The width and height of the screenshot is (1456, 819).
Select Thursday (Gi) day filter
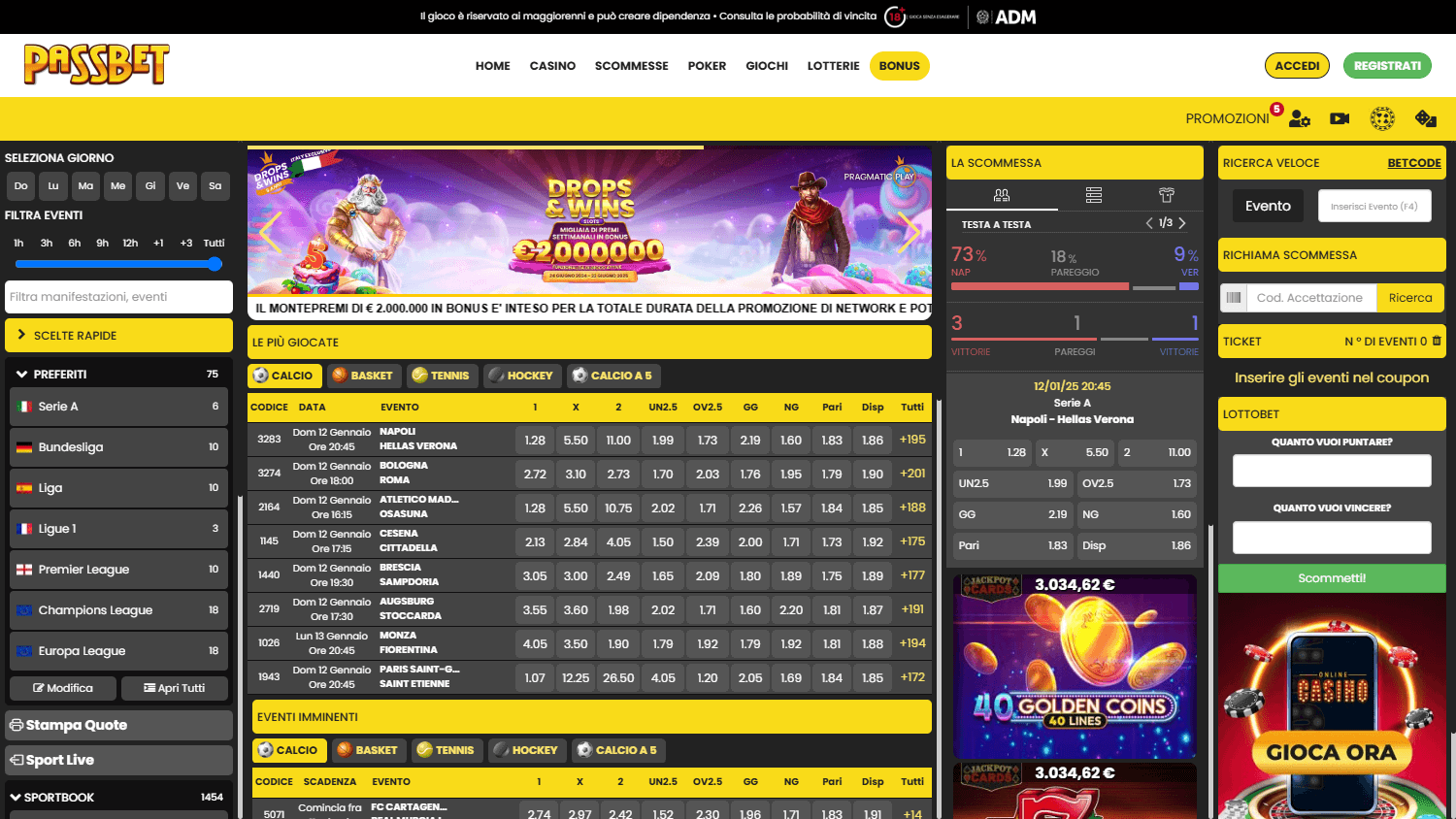click(150, 186)
